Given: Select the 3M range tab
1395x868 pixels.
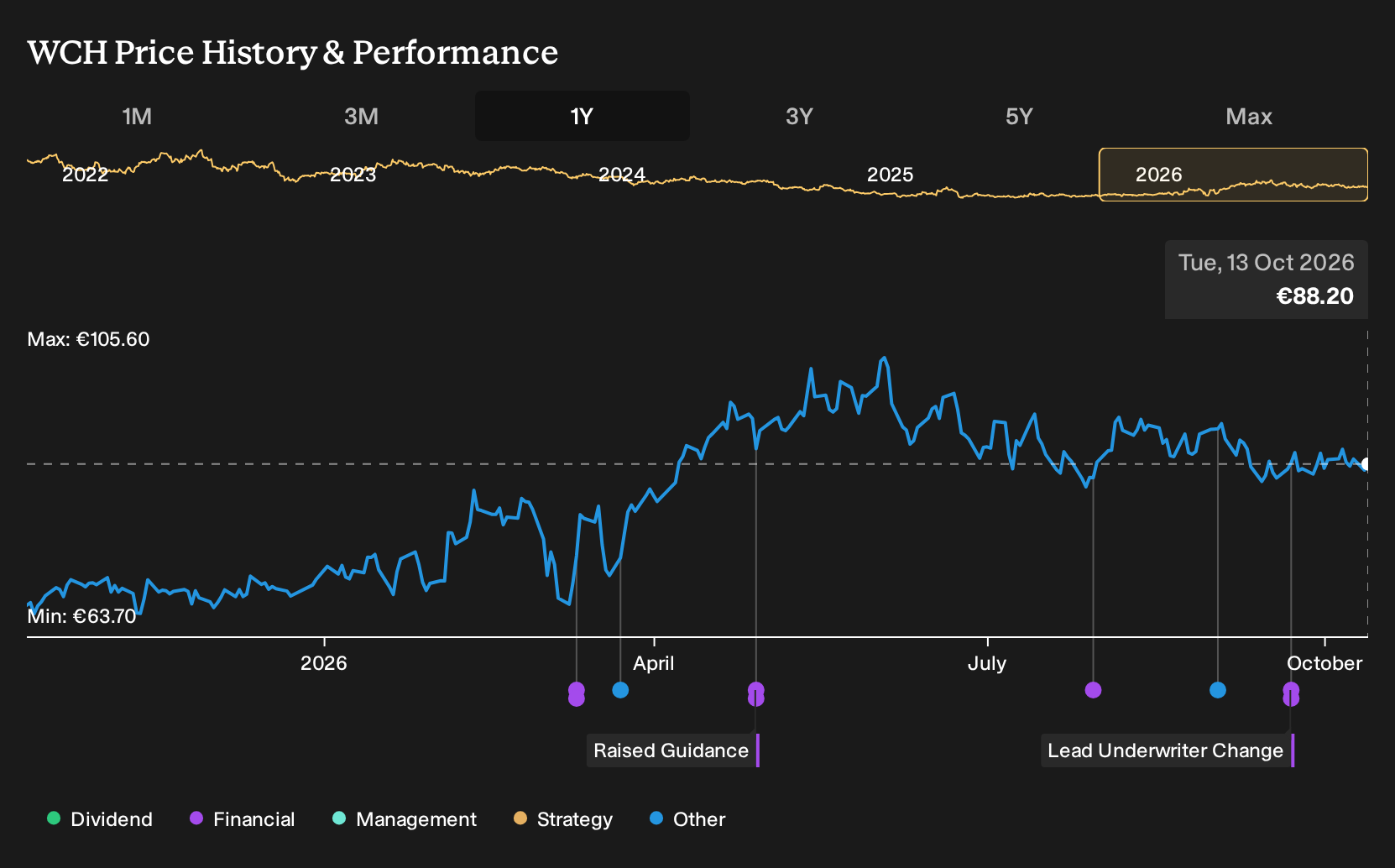Looking at the screenshot, I should pyautogui.click(x=361, y=116).
